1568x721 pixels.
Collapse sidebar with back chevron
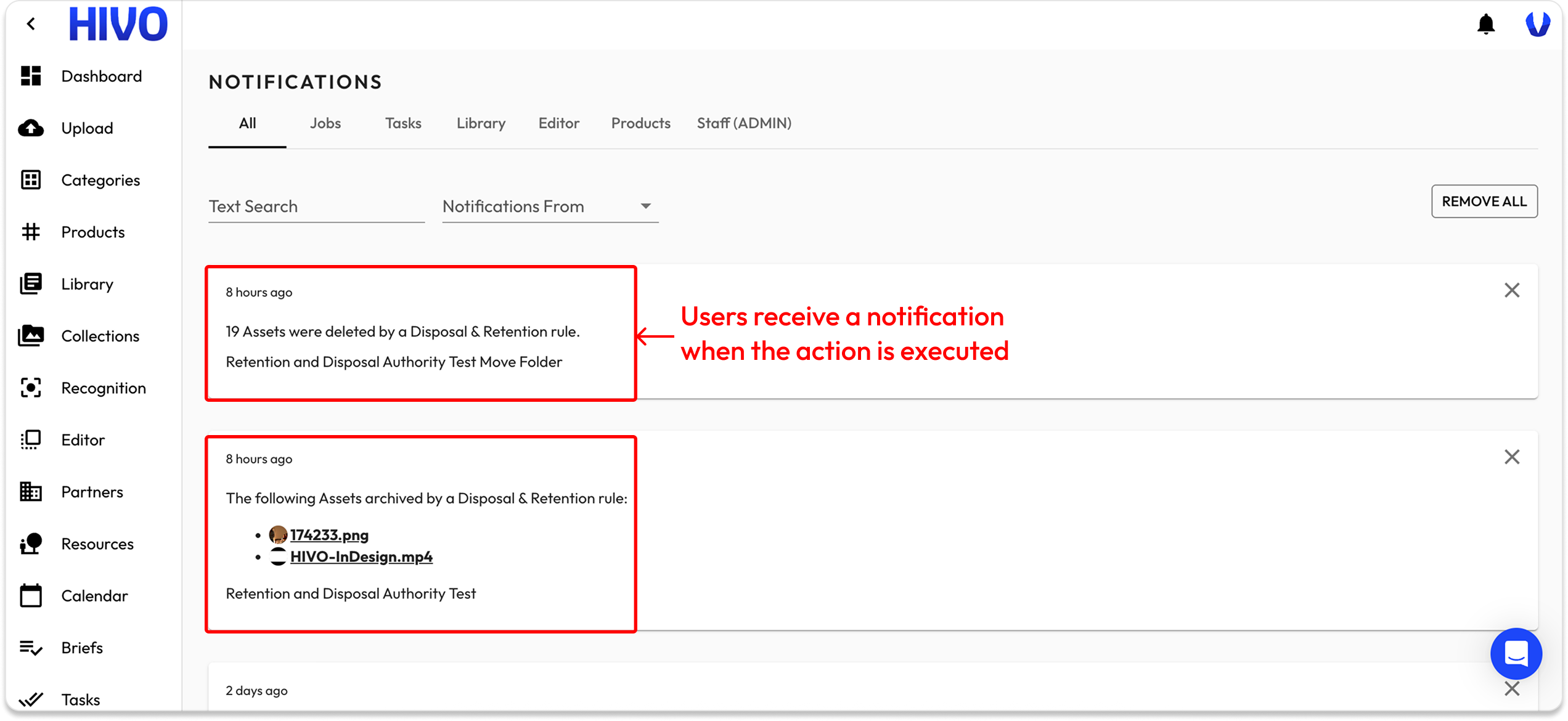[x=31, y=24]
